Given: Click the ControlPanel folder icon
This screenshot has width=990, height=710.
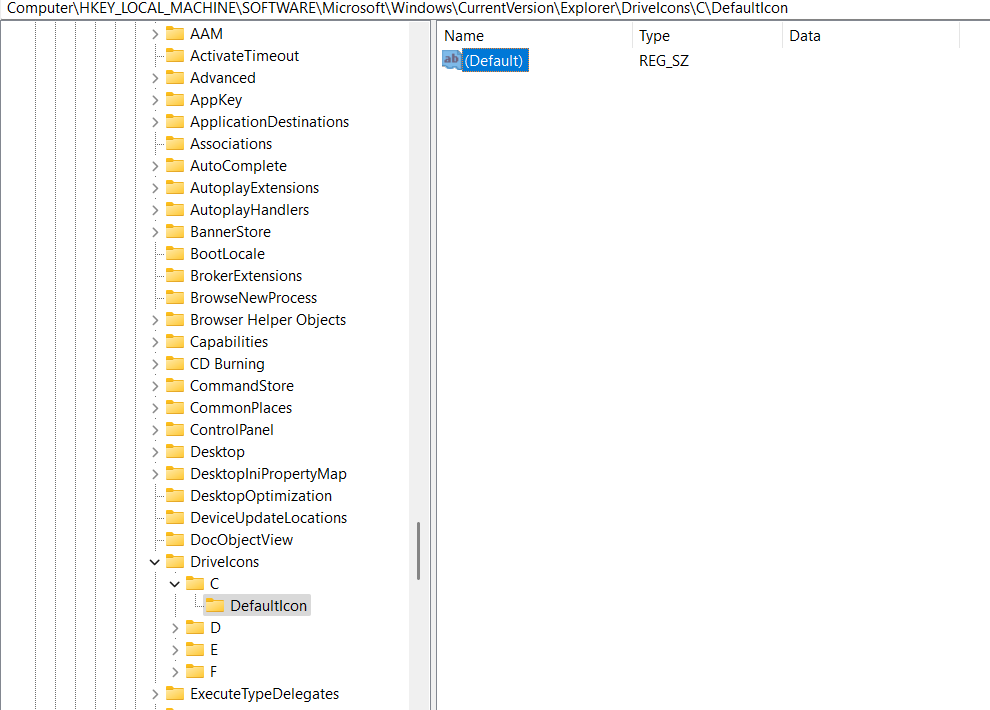Looking at the screenshot, I should click(x=175, y=430).
